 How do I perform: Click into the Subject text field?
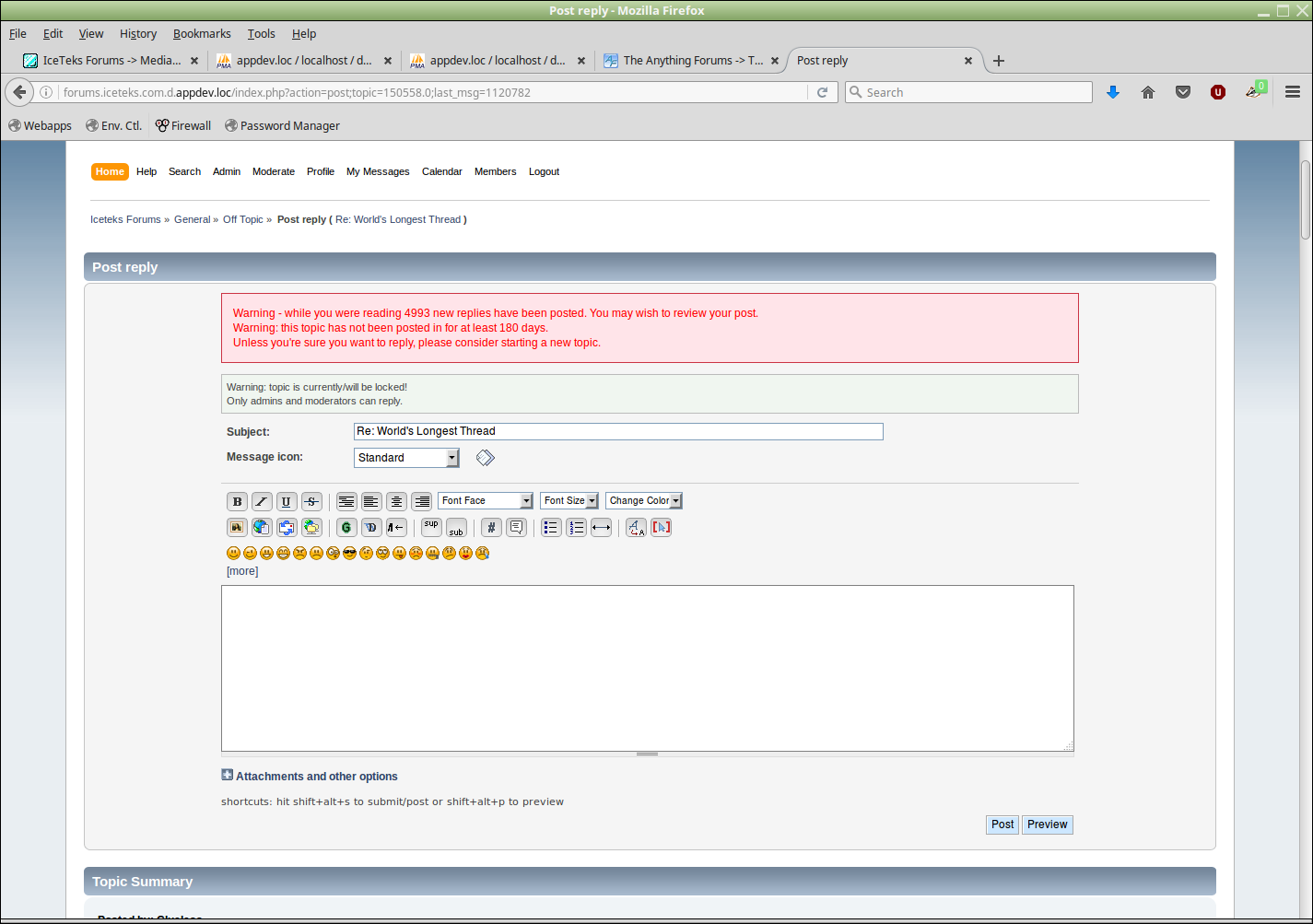617,431
